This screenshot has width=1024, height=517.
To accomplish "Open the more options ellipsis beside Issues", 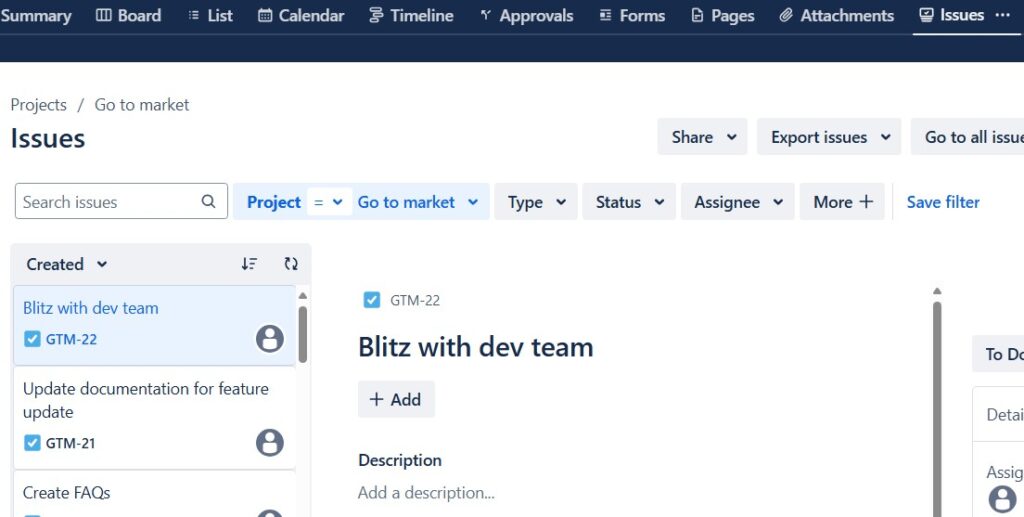I will point(1002,15).
